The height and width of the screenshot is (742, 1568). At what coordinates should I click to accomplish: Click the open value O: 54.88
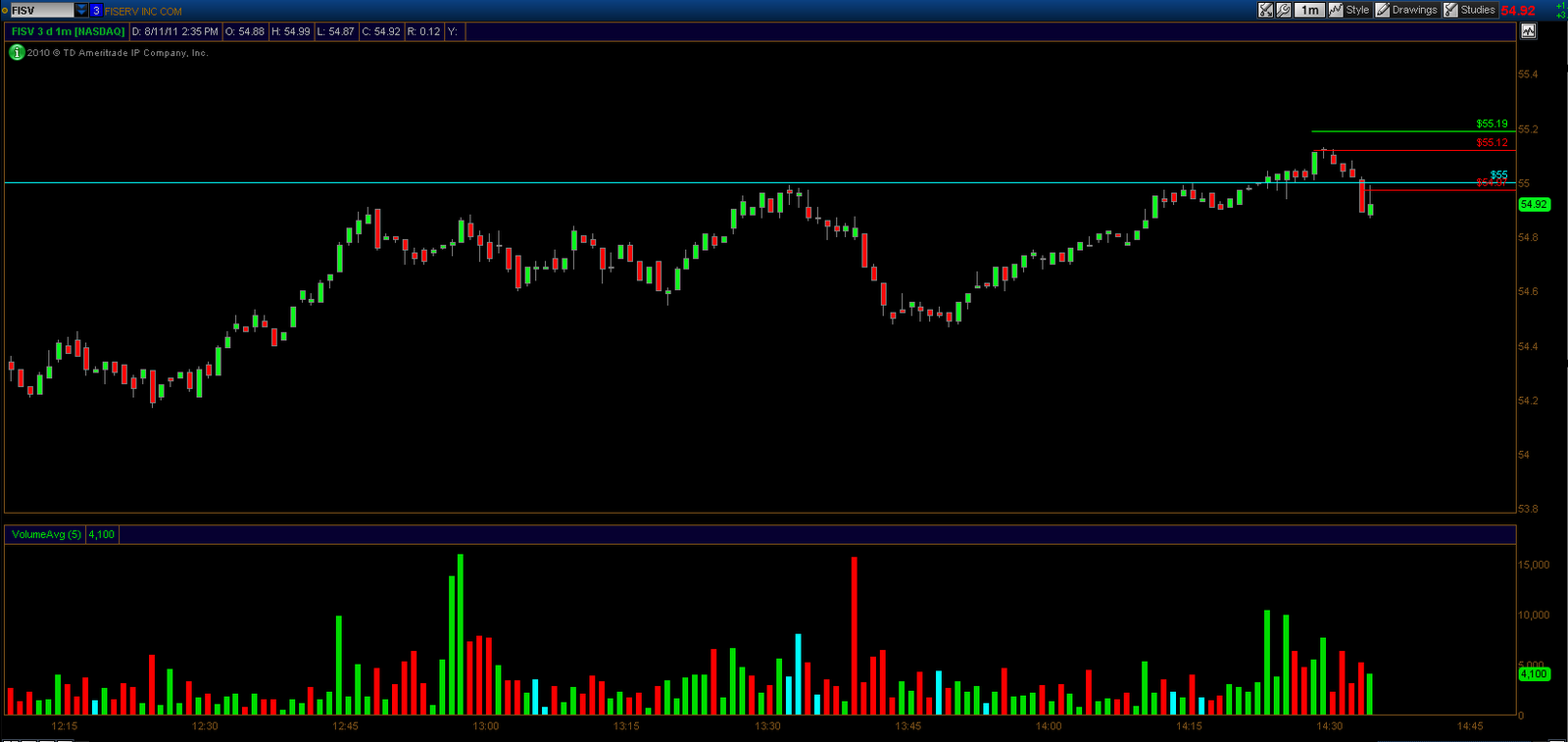point(245,31)
